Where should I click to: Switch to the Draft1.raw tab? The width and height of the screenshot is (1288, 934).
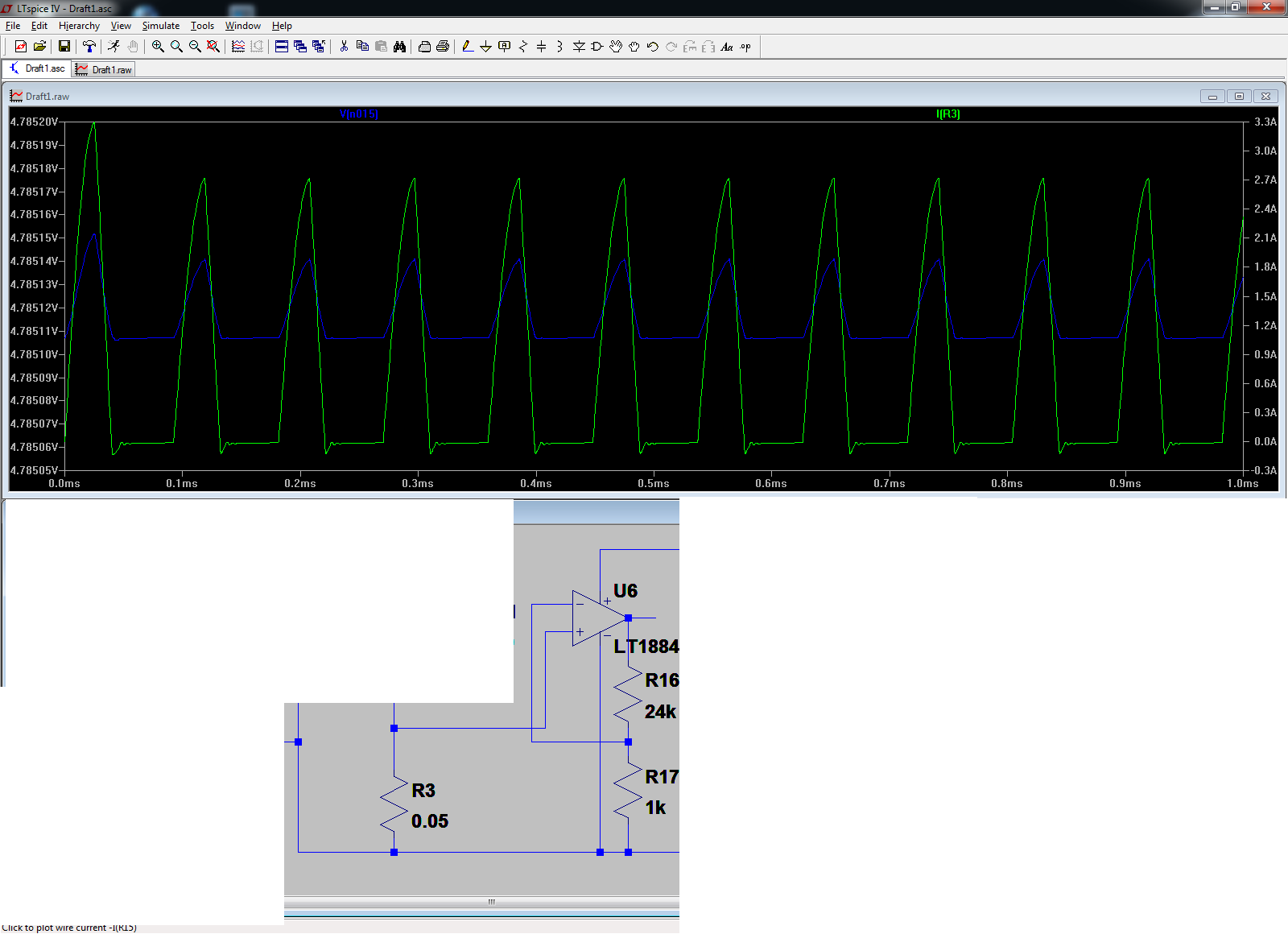(104, 70)
